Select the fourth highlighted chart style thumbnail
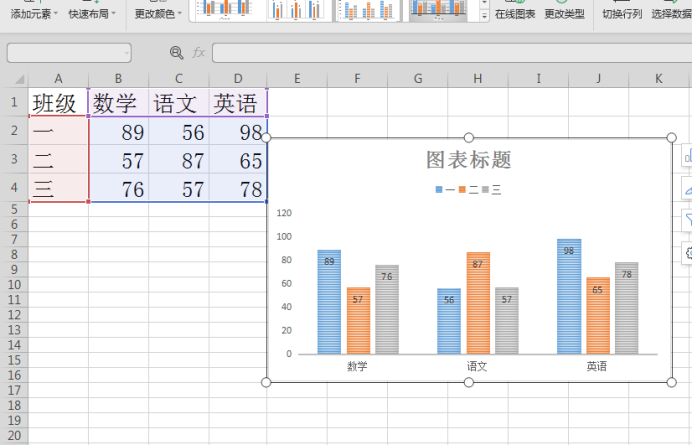This screenshot has height=445, width=692. tap(438, 10)
